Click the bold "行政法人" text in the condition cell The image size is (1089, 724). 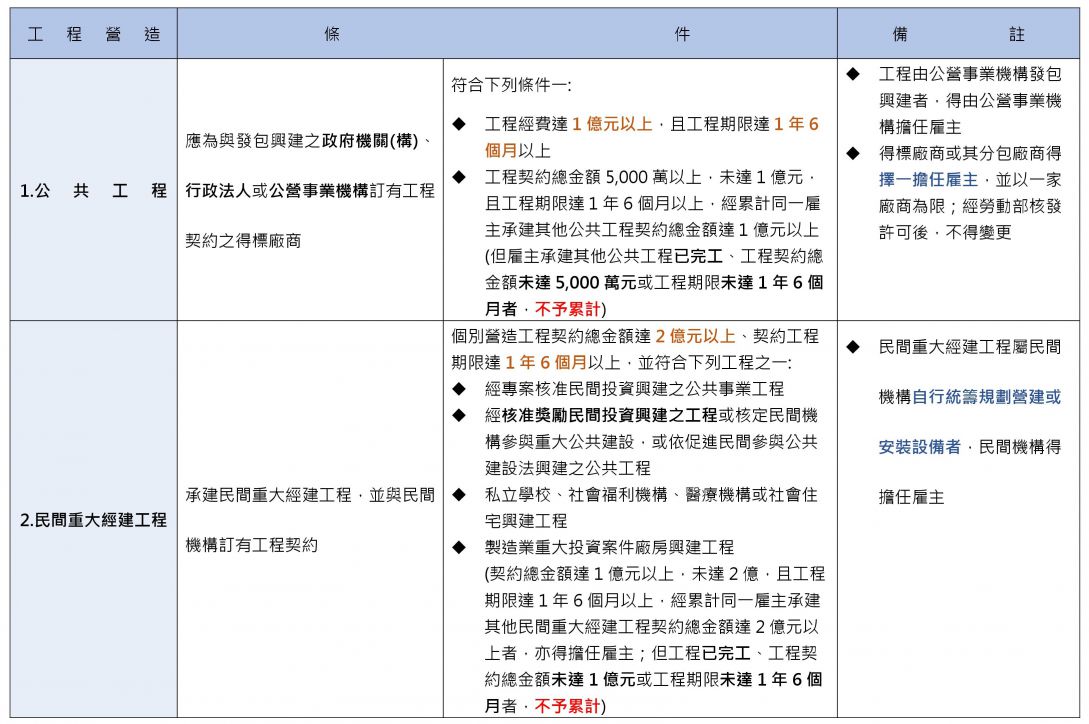pyautogui.click(x=217, y=190)
